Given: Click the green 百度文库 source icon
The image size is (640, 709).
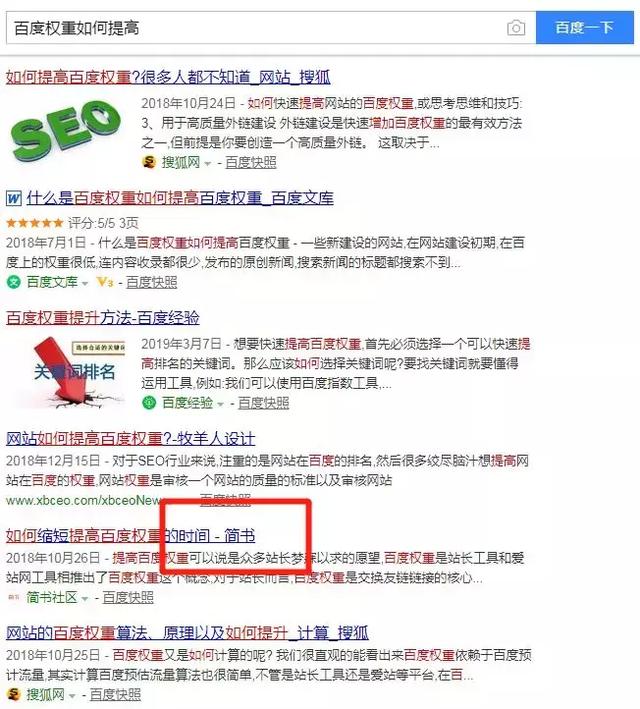Looking at the screenshot, I should point(14,282).
